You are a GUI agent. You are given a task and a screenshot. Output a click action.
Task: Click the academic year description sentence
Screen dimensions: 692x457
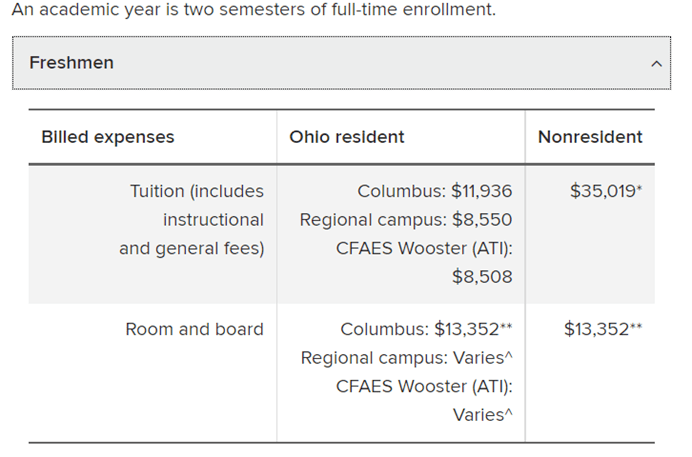tap(254, 9)
